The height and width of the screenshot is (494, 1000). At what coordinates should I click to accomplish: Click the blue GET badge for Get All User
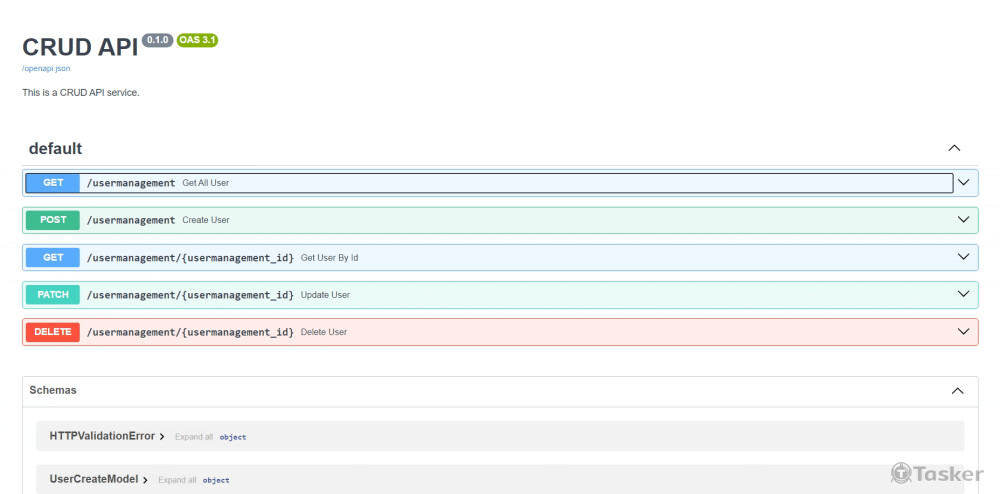53,183
